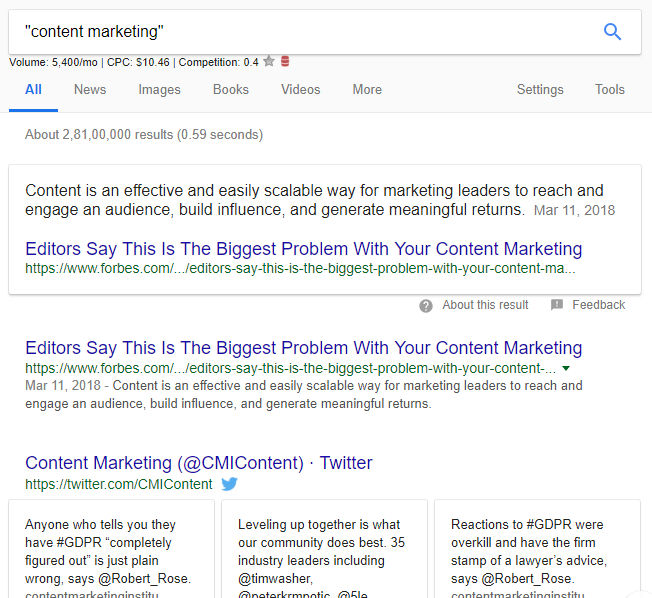Viewport: 652px width, 598px height.
Task: Open featured snippet Forbes article title link
Action: [x=303, y=249]
